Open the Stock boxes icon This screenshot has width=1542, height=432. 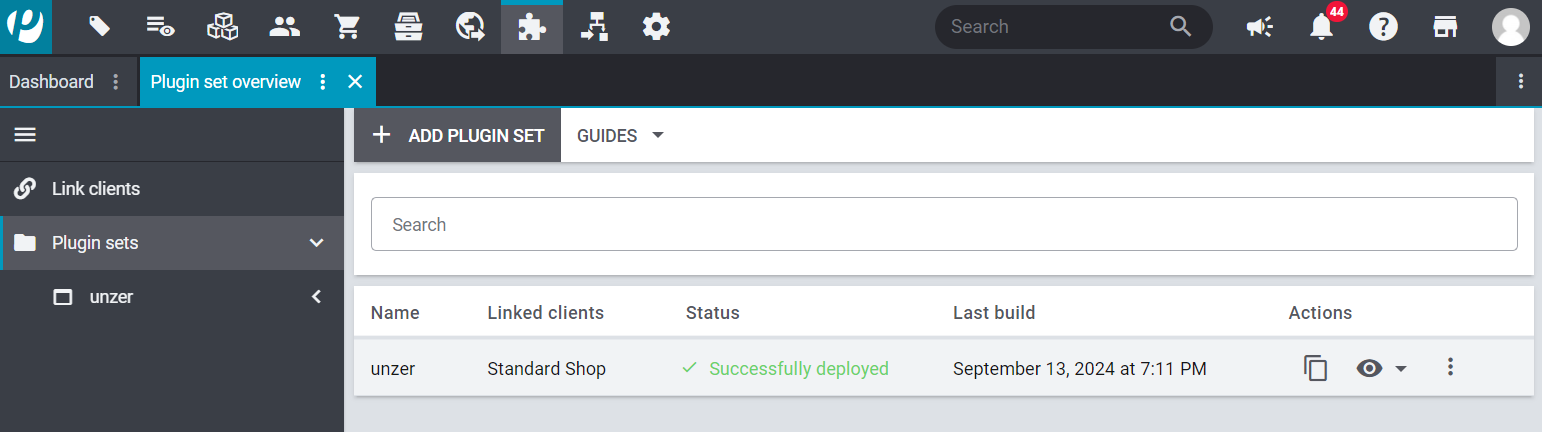click(222, 27)
